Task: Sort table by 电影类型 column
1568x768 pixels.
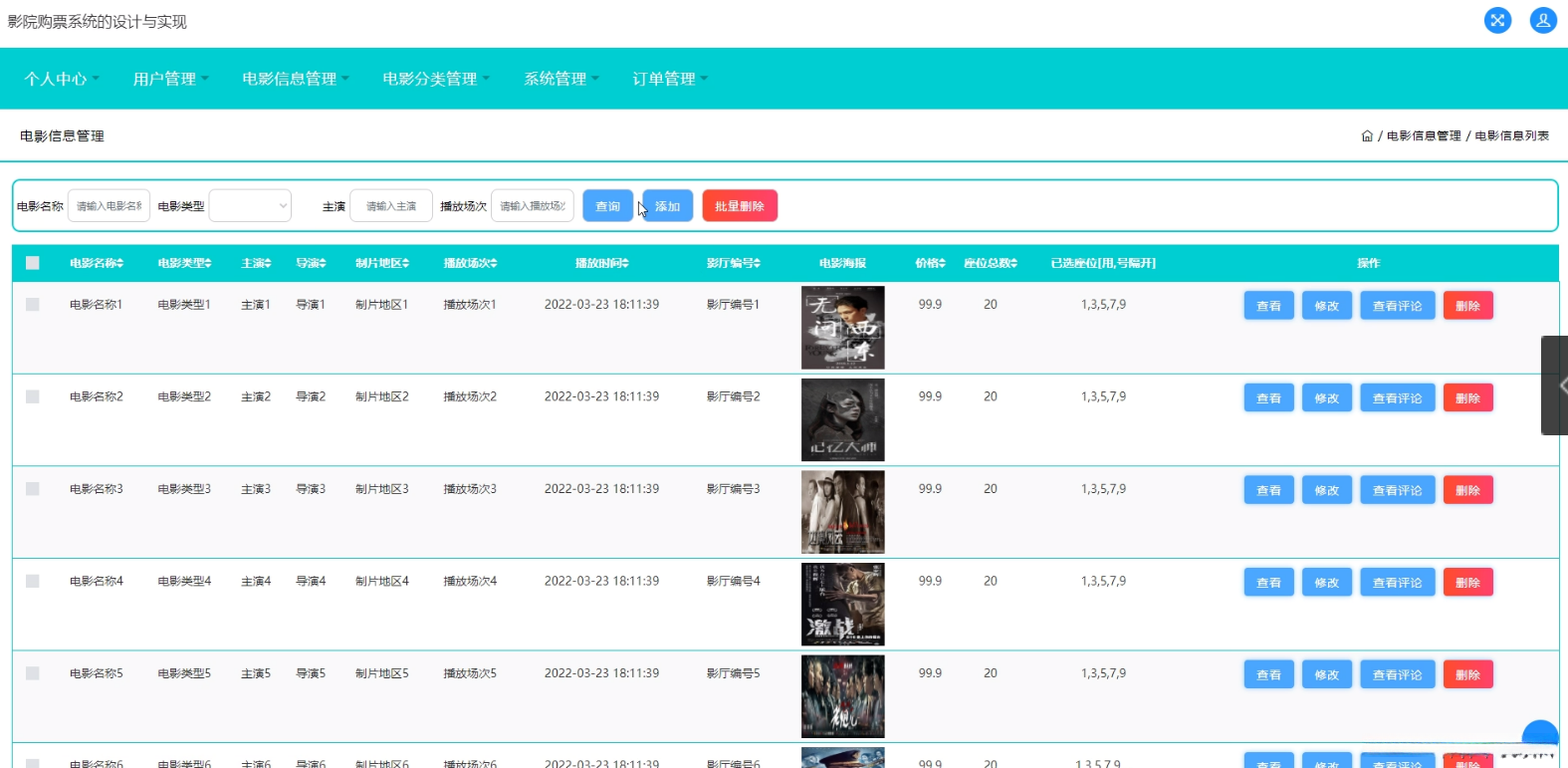Action: 185,263
